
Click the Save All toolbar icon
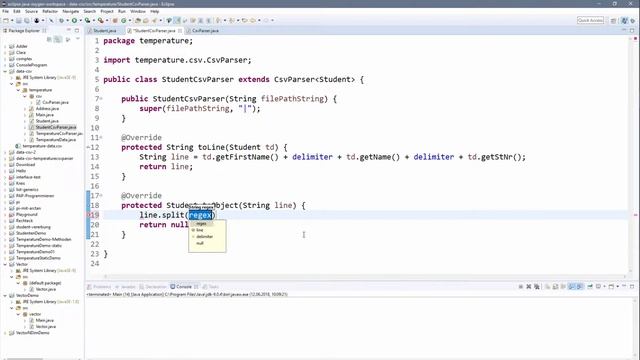coord(27,20)
